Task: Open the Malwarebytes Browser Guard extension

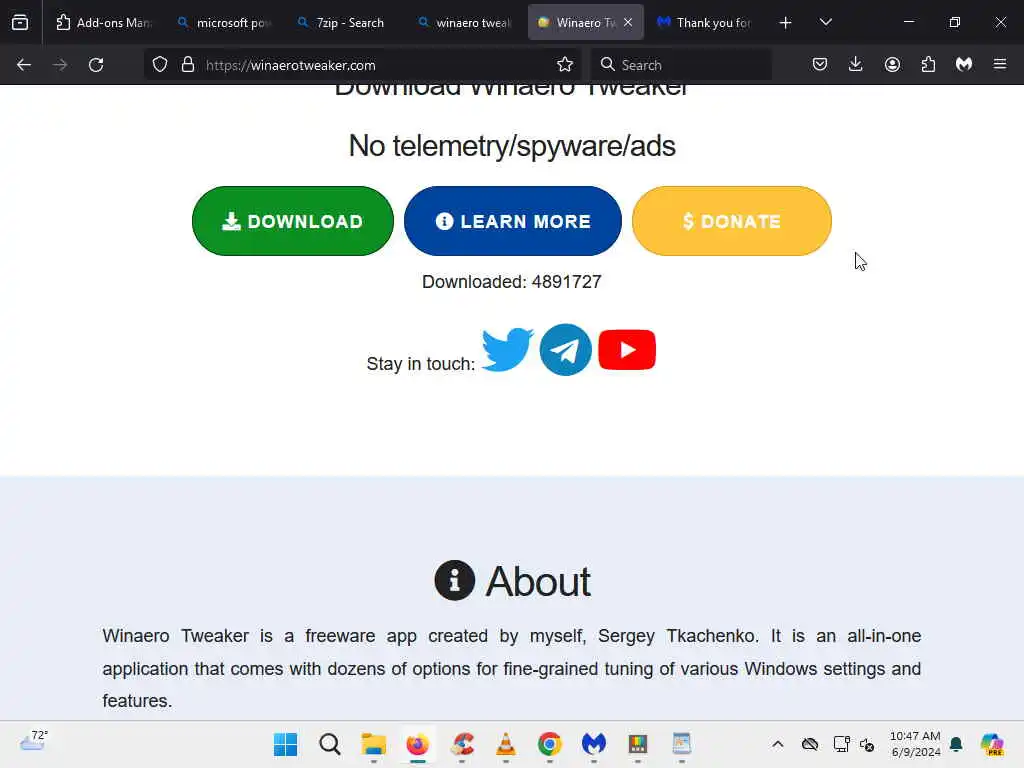Action: [x=964, y=65]
